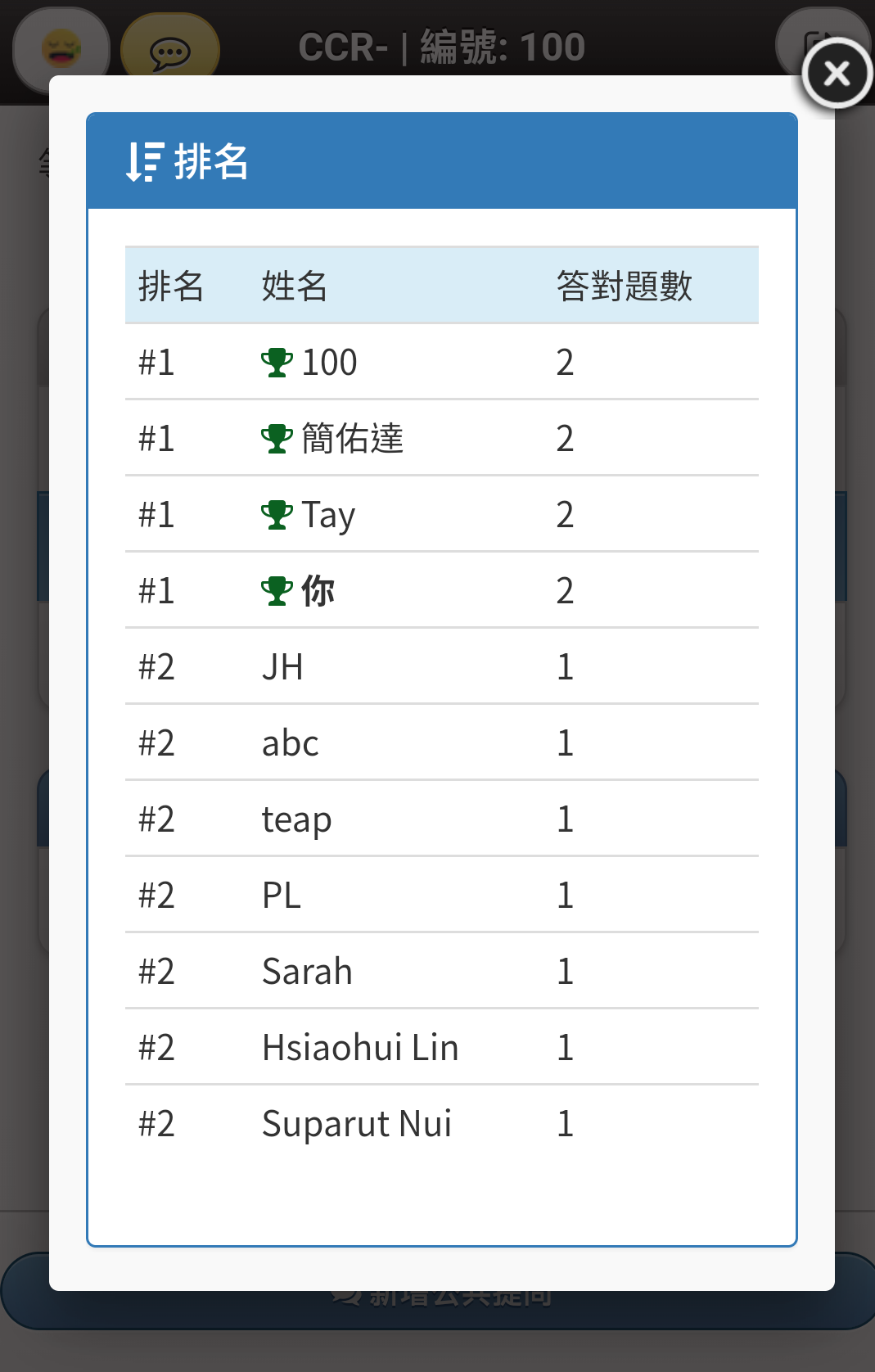Screen dimensions: 875x1372
Task: Click the trophy icon beside 你
Action: pos(277,591)
